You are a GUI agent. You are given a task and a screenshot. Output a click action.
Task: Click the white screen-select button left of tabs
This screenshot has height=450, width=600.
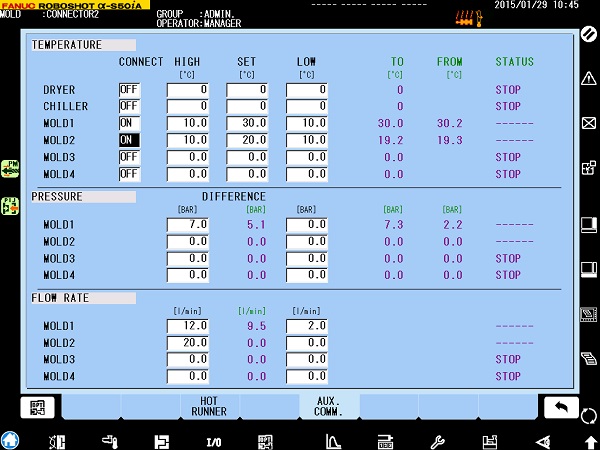[37, 408]
